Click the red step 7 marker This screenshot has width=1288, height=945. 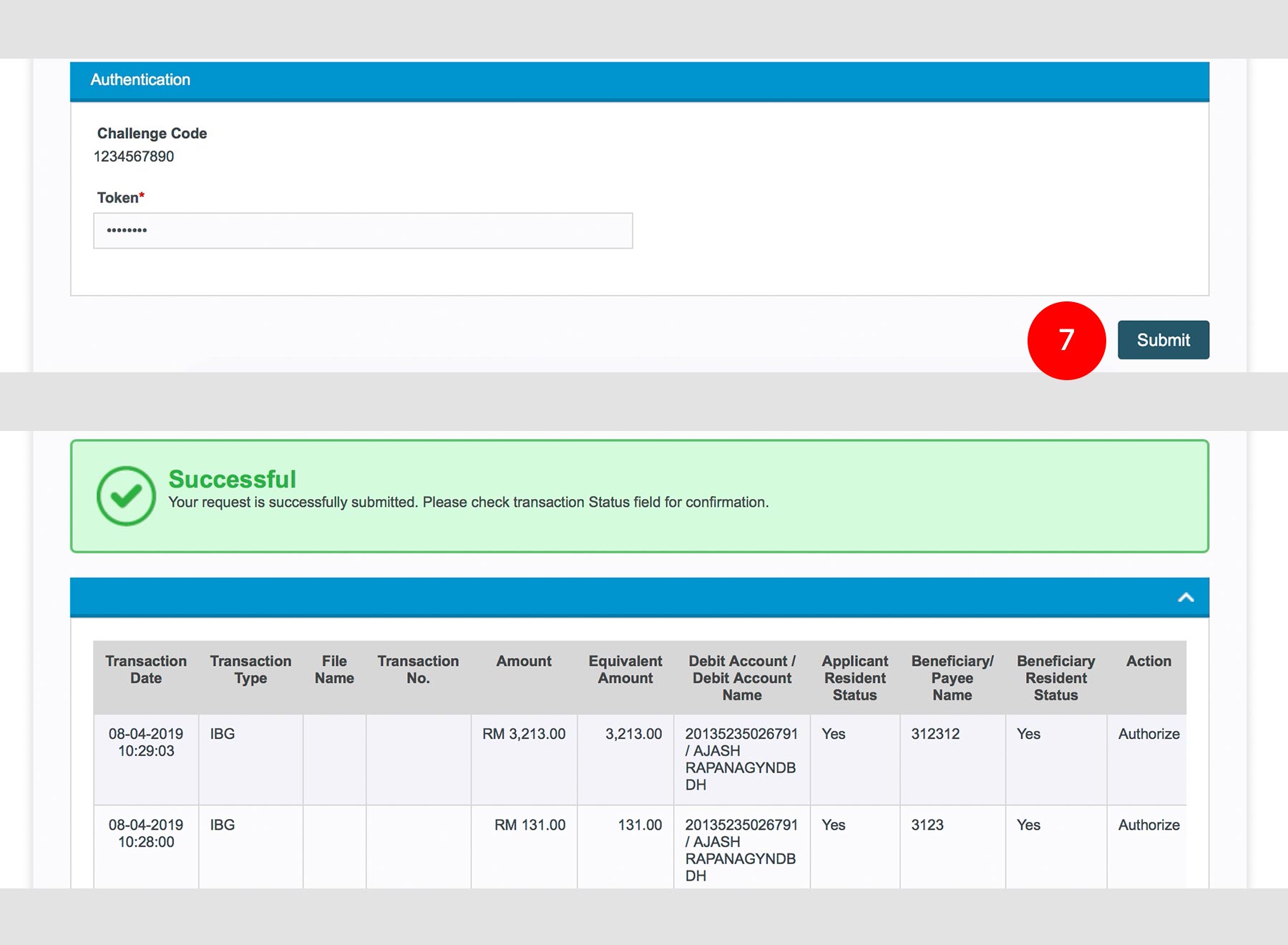[1066, 340]
